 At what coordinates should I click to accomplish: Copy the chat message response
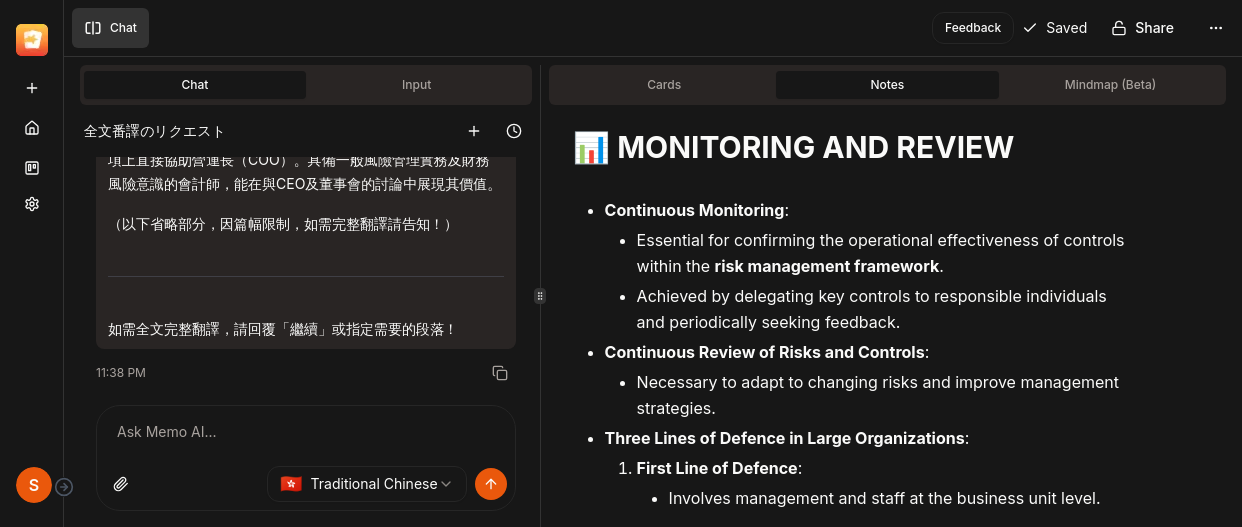[500, 373]
